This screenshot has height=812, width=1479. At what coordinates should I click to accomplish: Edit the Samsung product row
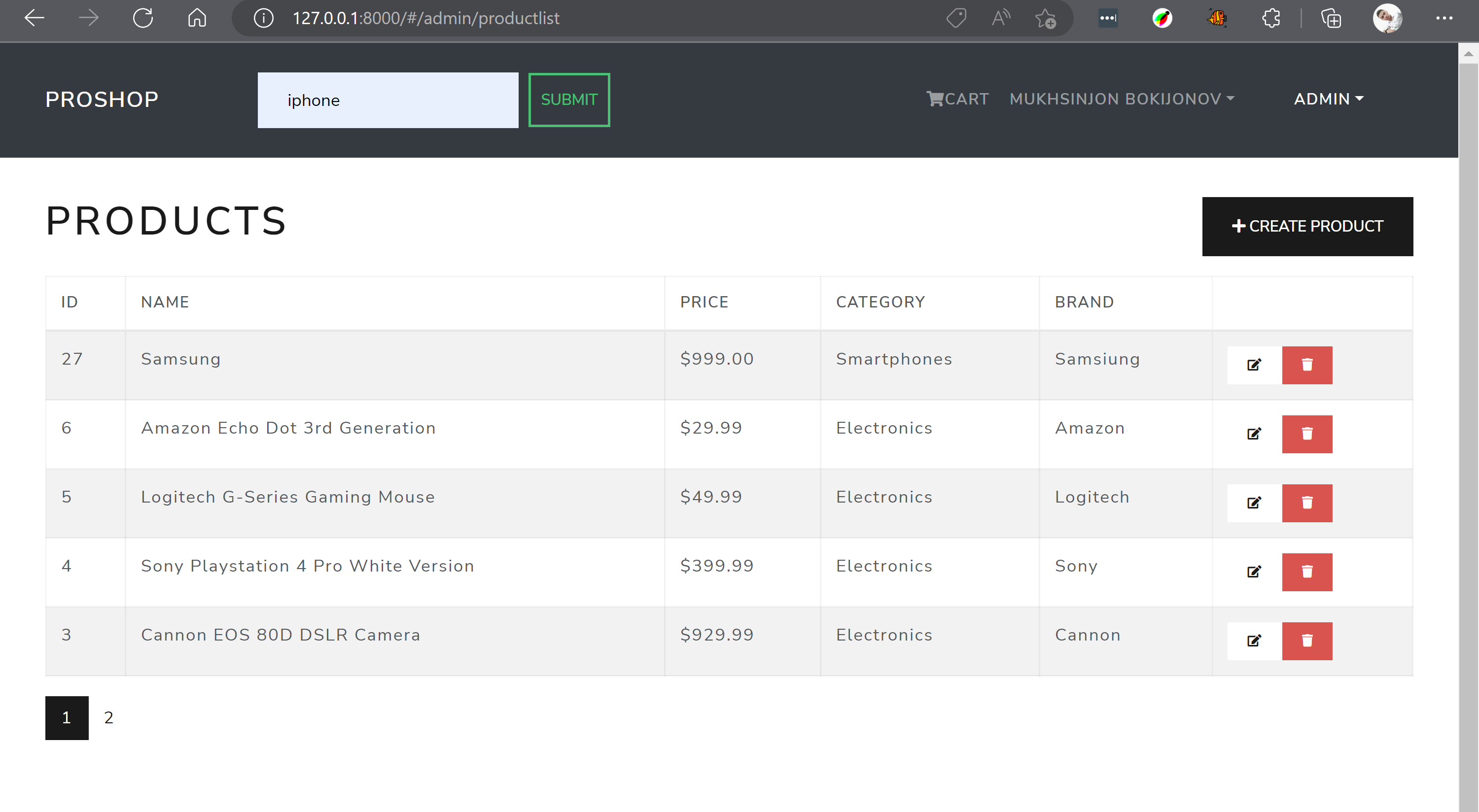tap(1254, 365)
